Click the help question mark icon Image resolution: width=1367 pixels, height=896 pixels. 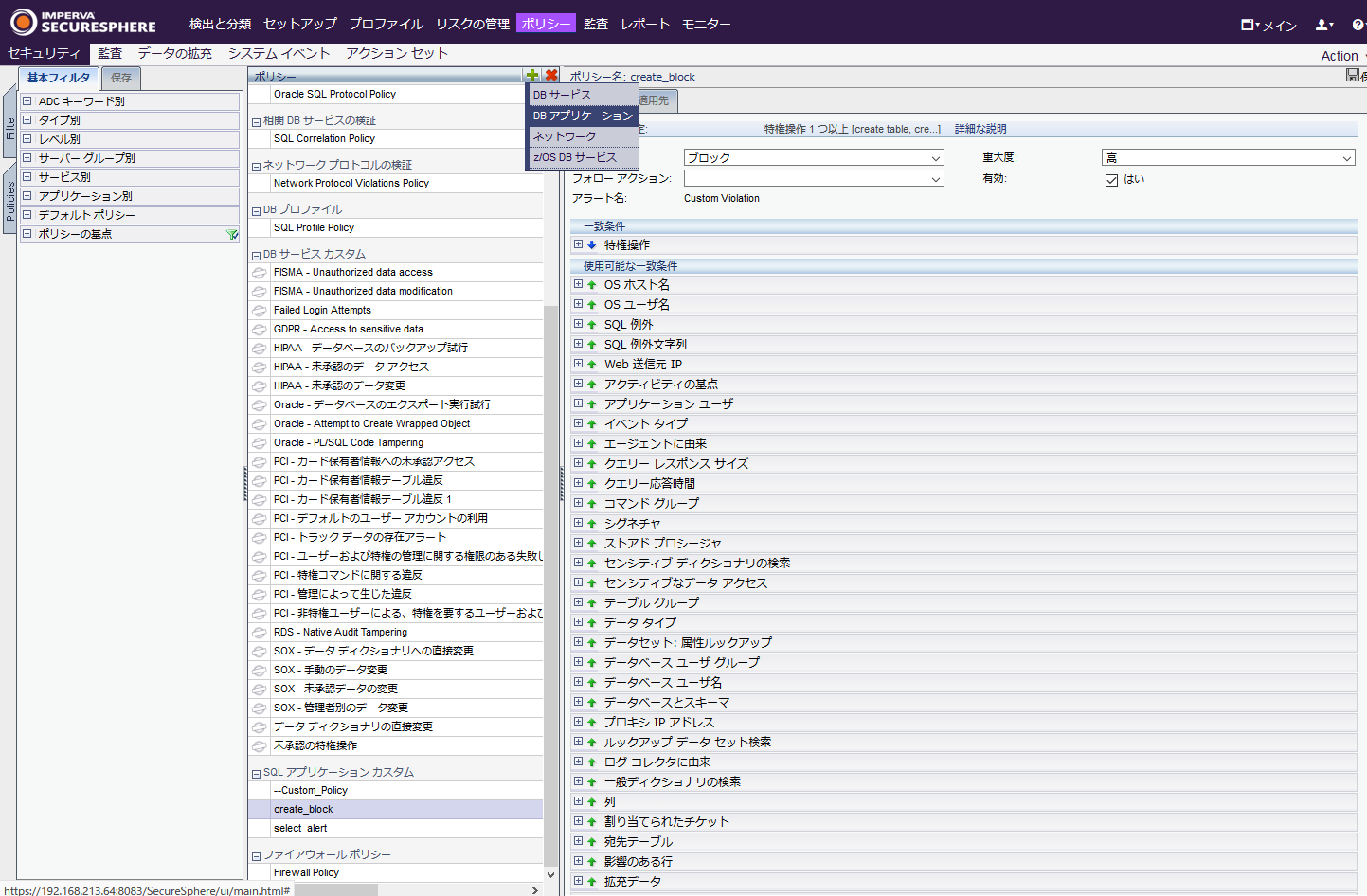point(1358,25)
